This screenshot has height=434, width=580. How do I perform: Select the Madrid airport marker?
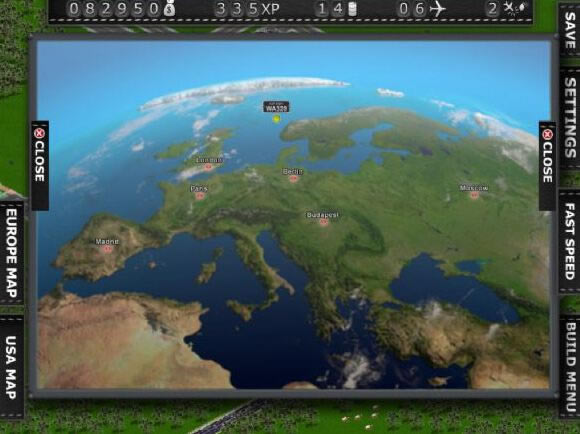coord(108,249)
